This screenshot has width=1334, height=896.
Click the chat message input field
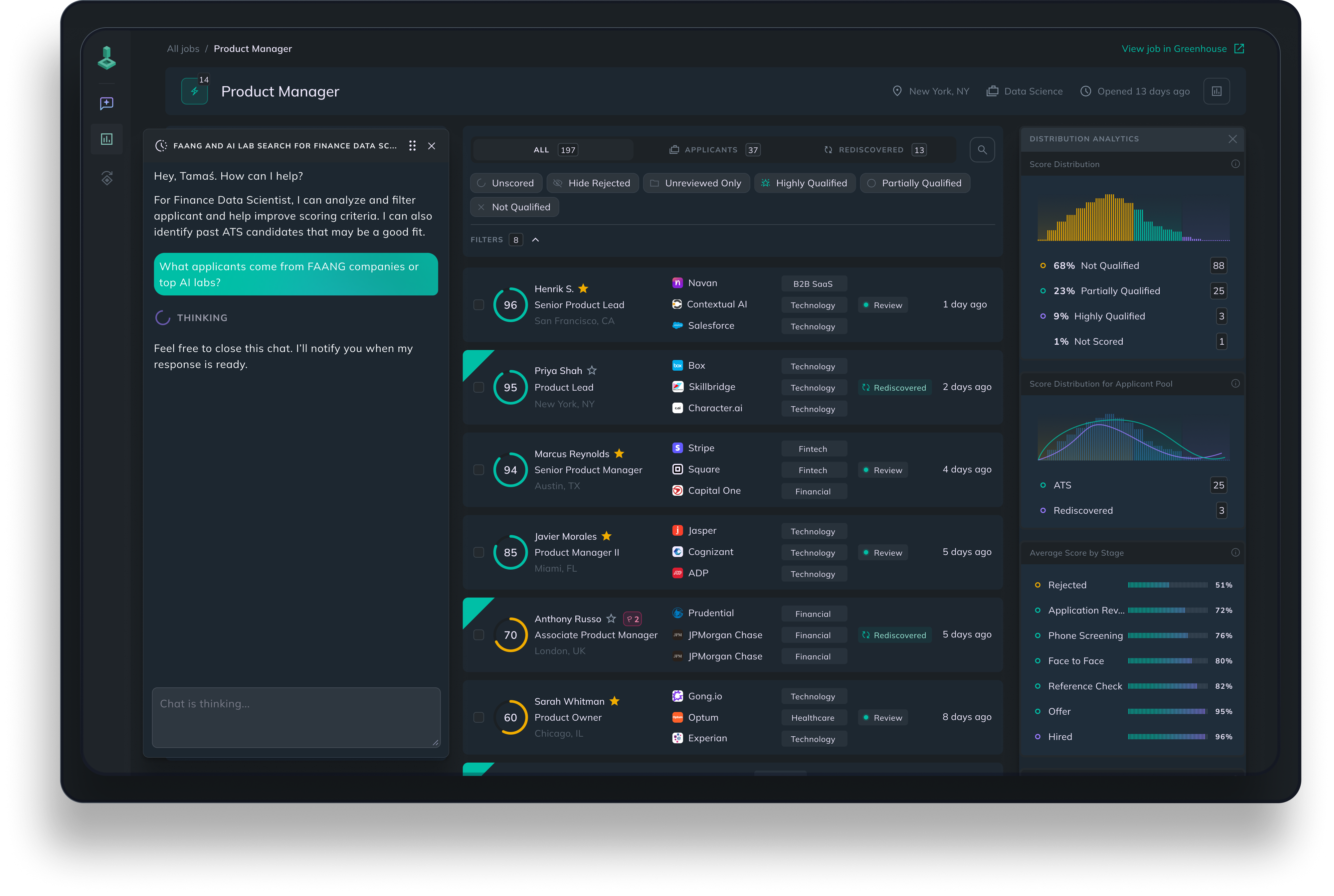[295, 717]
